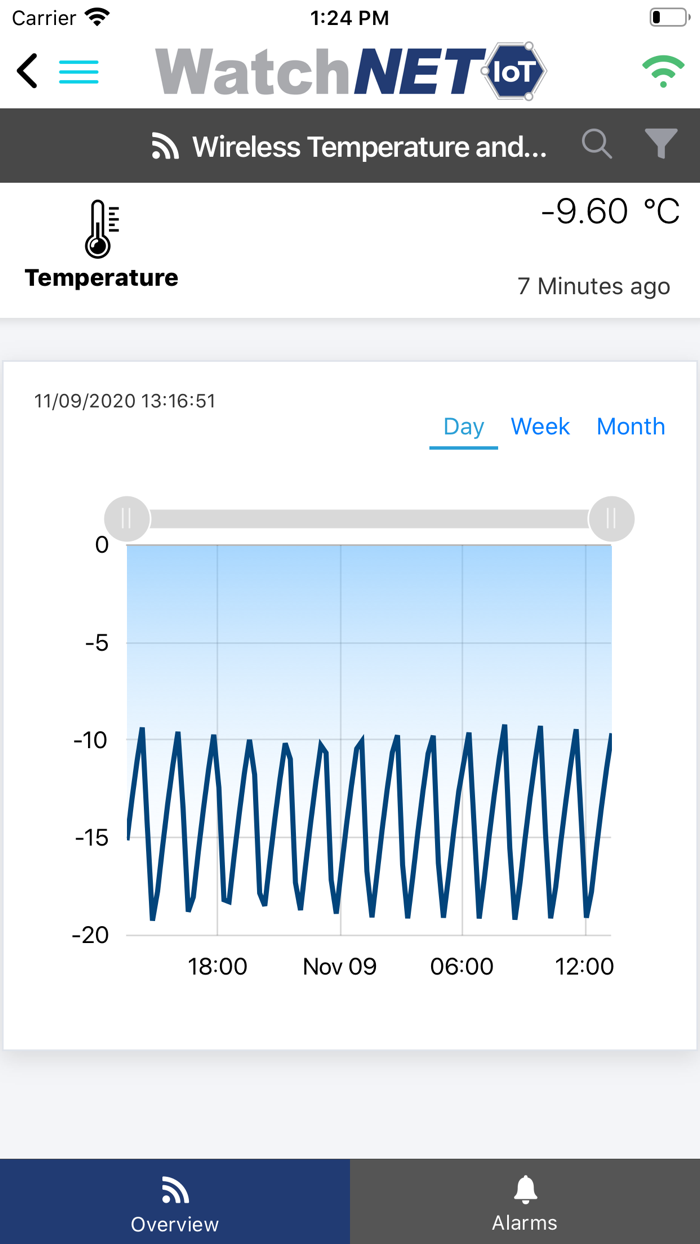Tap the 11/09/2020 timestamp label

click(x=125, y=401)
